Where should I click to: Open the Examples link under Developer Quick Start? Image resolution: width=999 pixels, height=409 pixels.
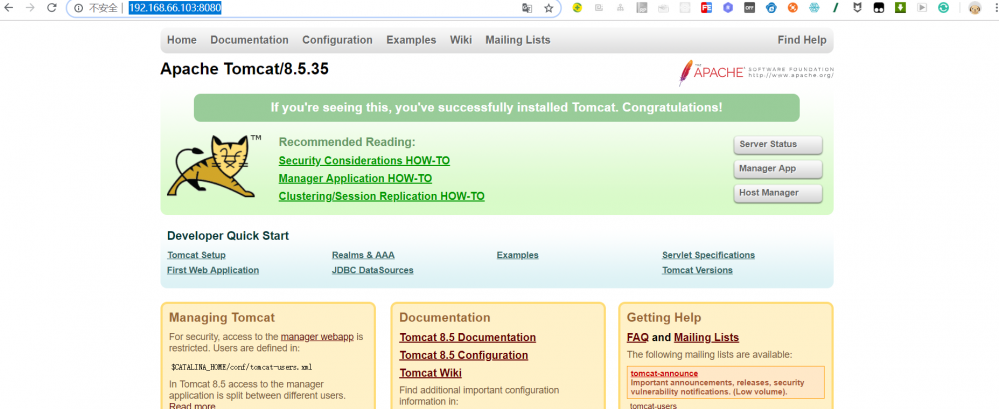click(x=517, y=255)
